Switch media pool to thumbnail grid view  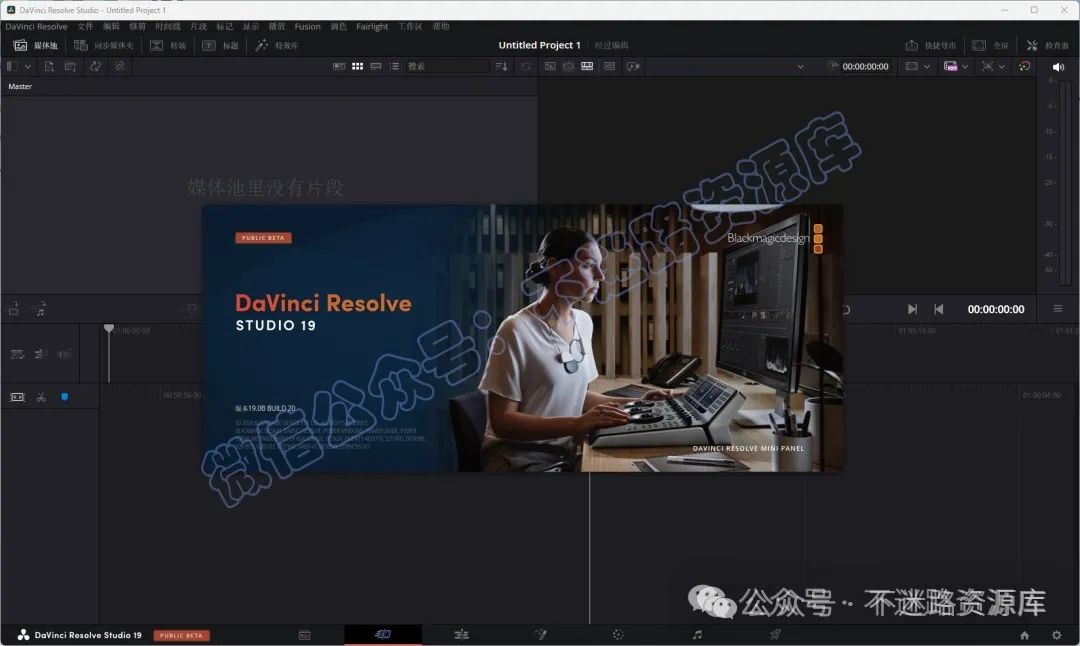[x=357, y=66]
